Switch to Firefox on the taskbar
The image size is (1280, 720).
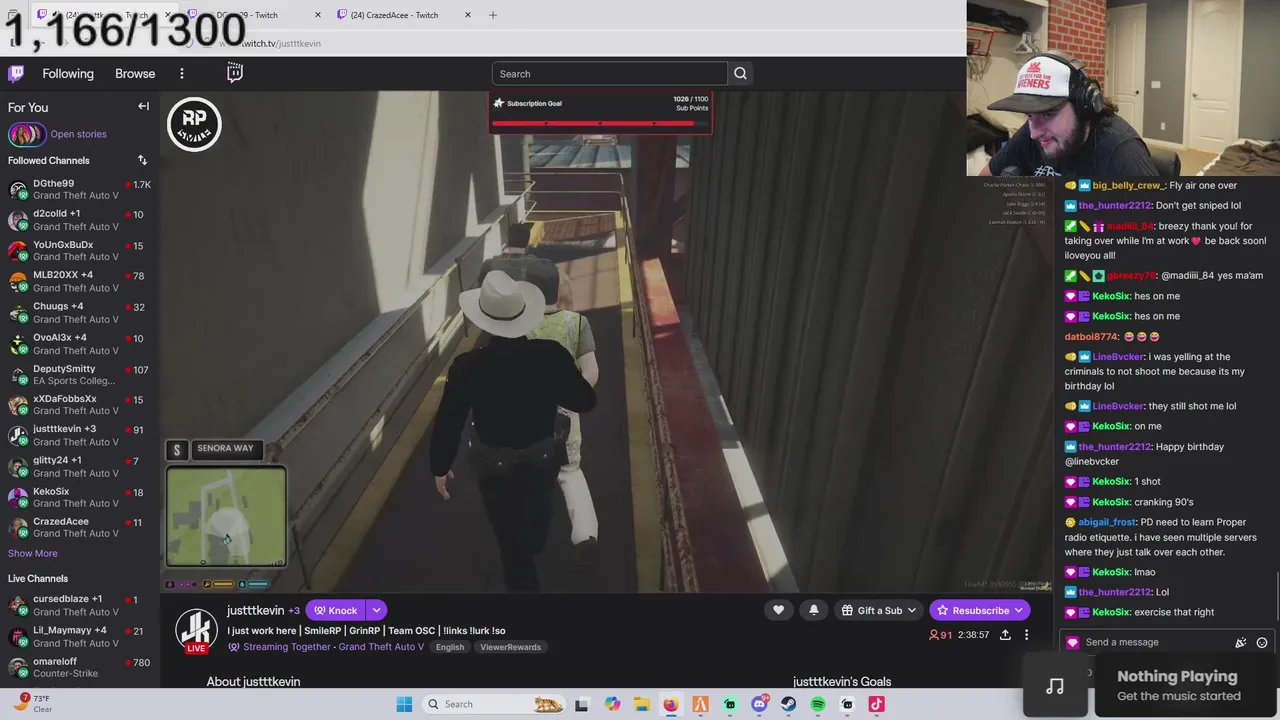[671, 704]
